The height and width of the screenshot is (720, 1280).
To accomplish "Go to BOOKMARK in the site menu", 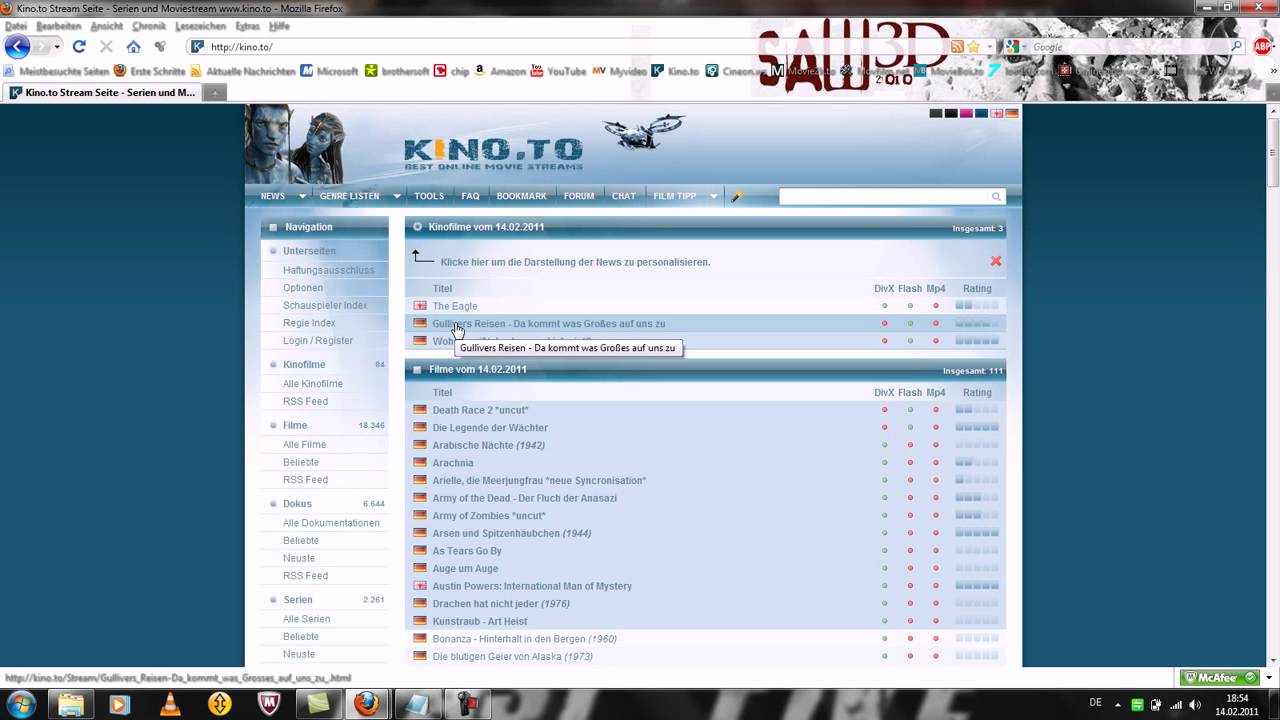I will click(522, 196).
